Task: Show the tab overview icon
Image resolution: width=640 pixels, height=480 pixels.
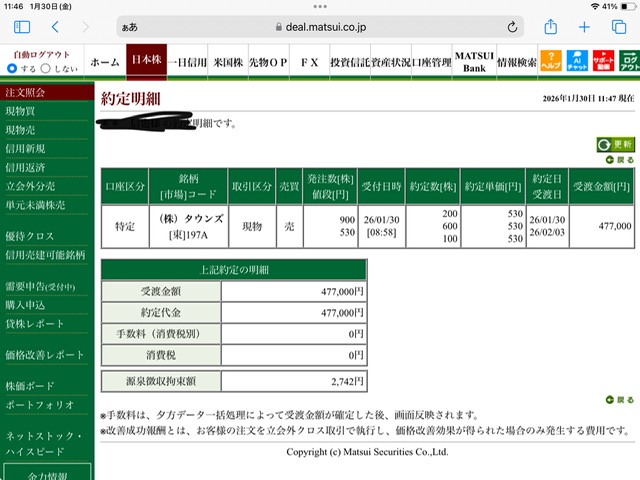Action: pos(619,27)
